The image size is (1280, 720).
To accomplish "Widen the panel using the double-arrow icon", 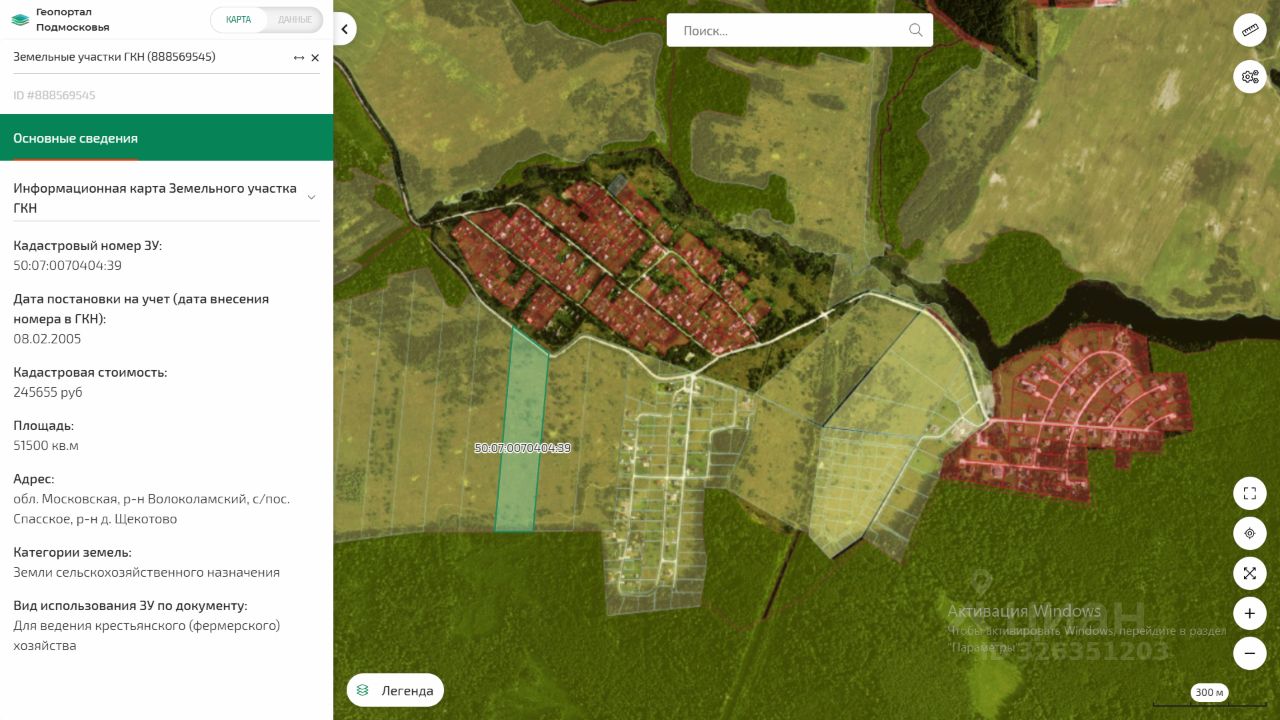I will (x=298, y=58).
